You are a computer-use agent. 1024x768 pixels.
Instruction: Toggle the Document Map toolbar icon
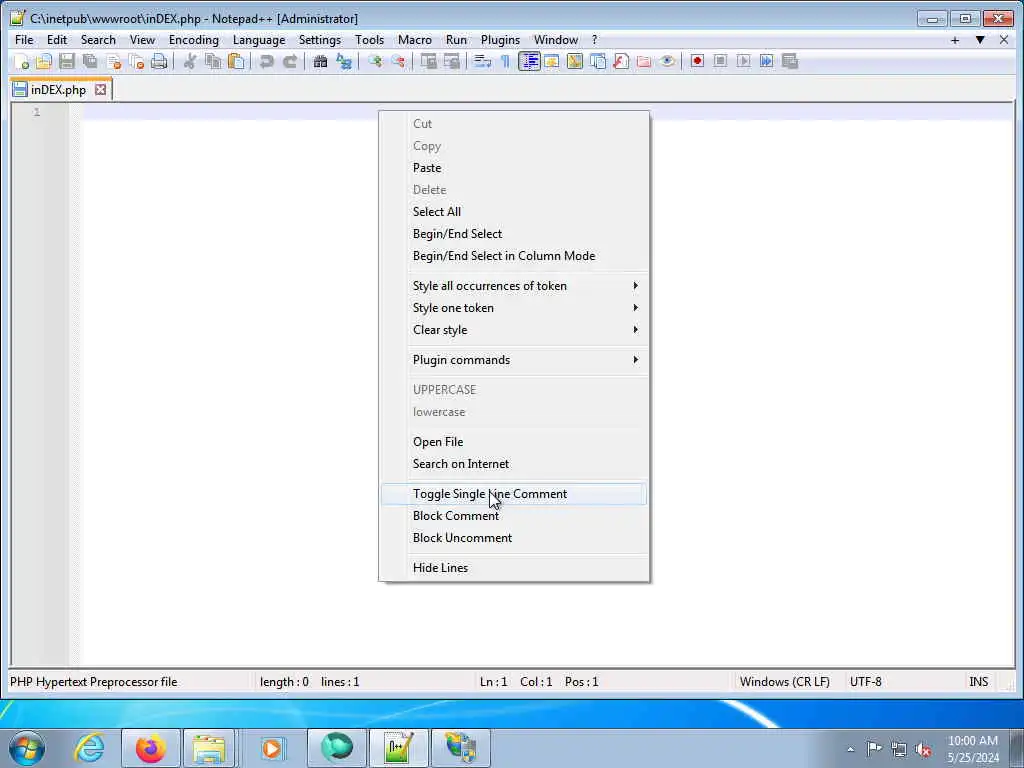(575, 61)
